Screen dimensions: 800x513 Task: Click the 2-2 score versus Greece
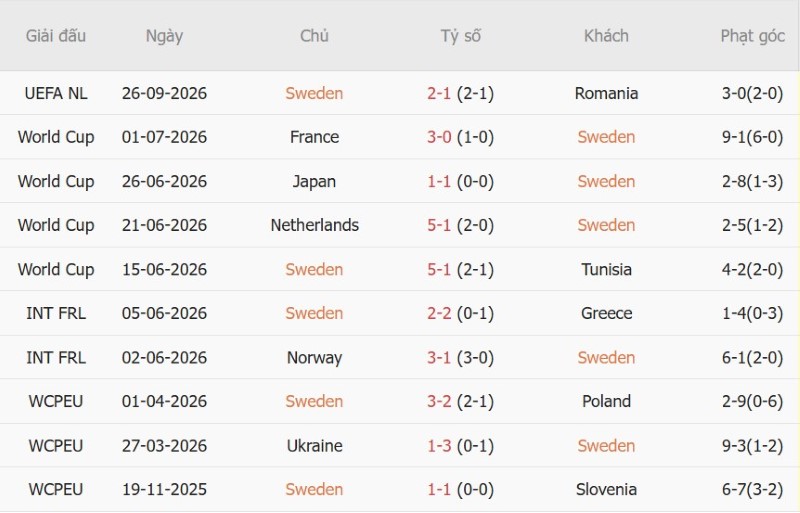coord(439,313)
